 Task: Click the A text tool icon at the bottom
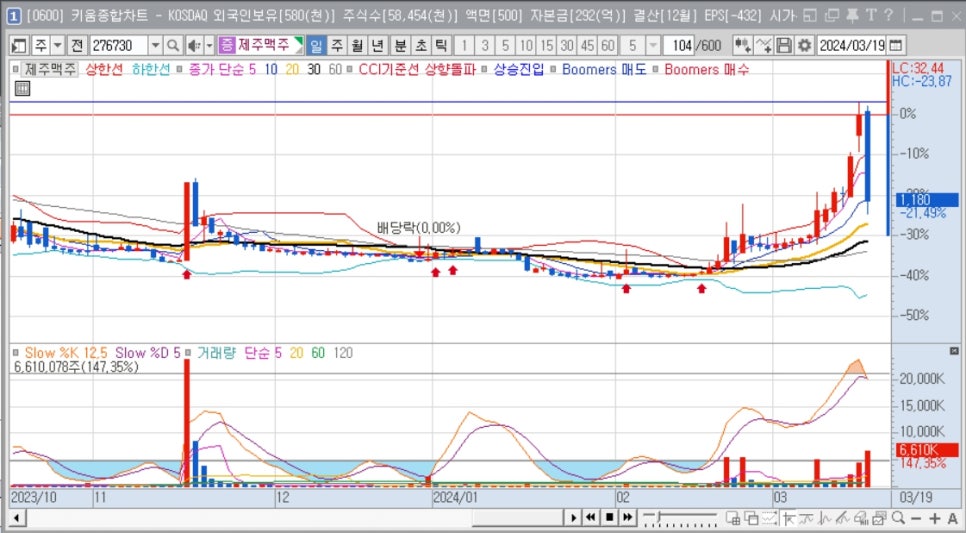click(x=952, y=518)
